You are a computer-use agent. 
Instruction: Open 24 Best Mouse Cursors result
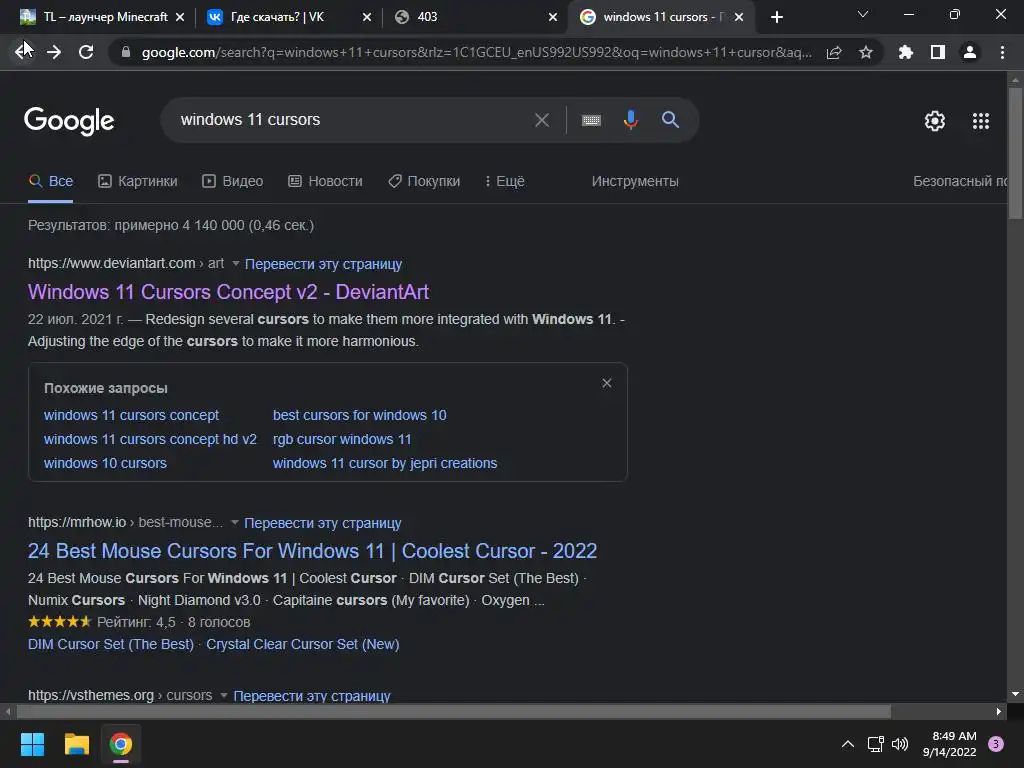click(x=312, y=551)
